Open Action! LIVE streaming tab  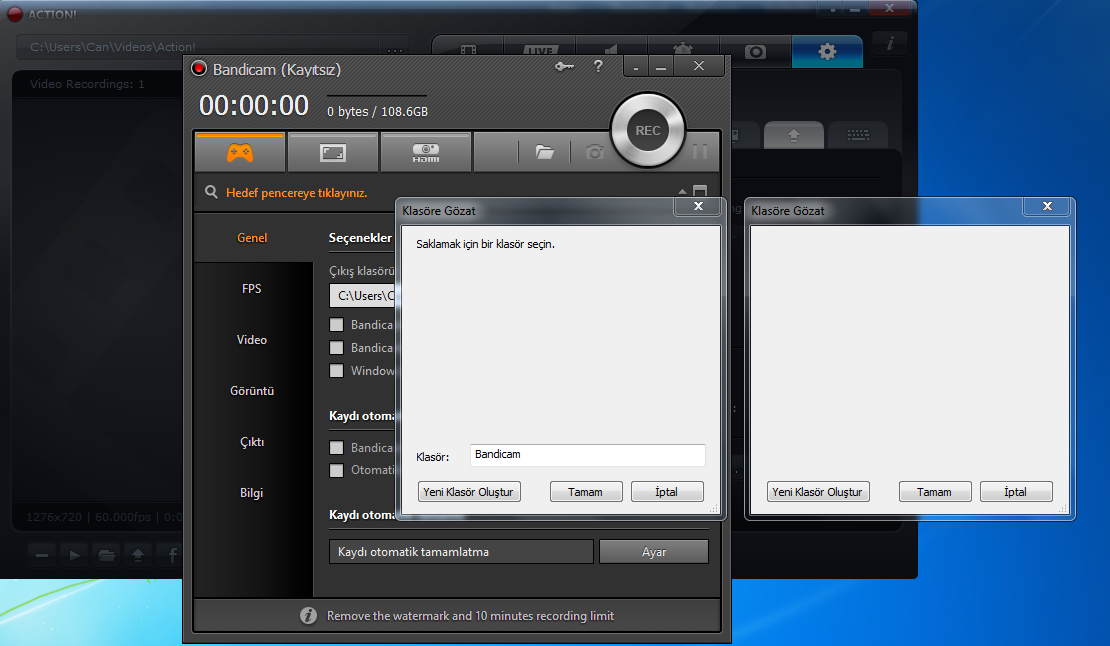pyautogui.click(x=540, y=50)
